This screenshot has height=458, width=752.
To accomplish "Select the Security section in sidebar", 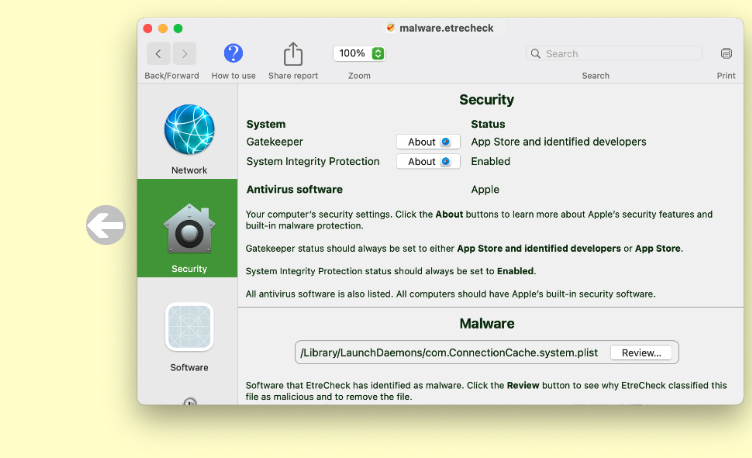I will click(187, 228).
